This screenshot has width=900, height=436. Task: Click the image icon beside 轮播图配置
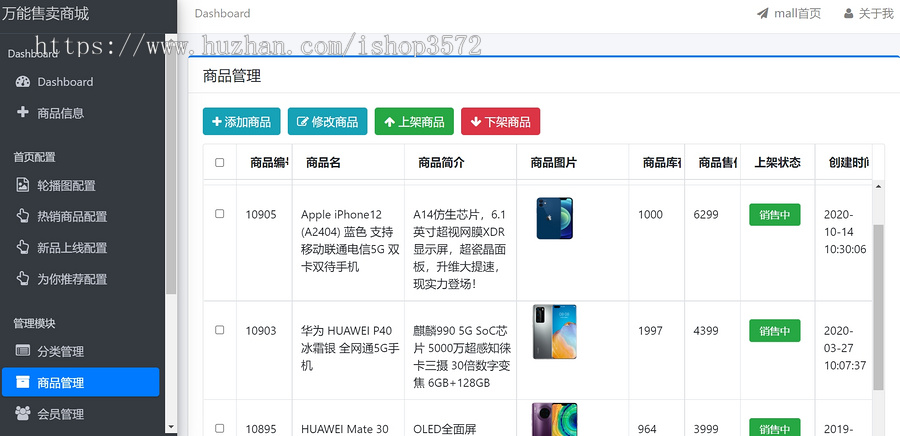[22, 185]
